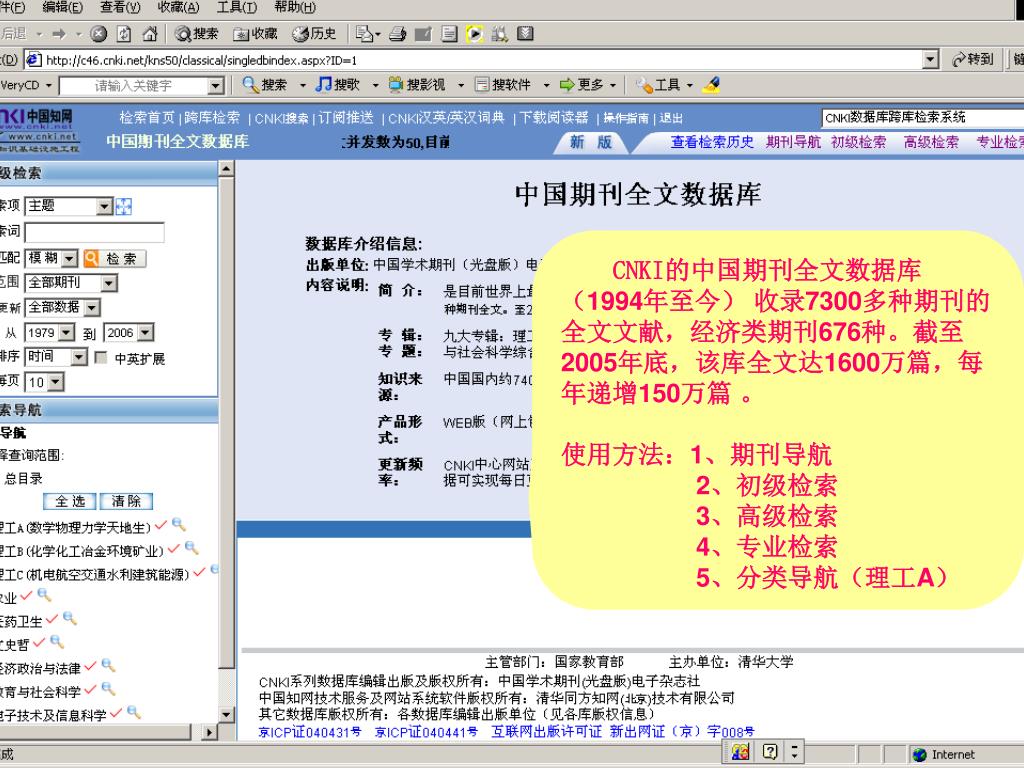Image resolution: width=1024 pixels, height=768 pixels.
Task: Open the 全部数据 update dropdown
Action: (92, 308)
